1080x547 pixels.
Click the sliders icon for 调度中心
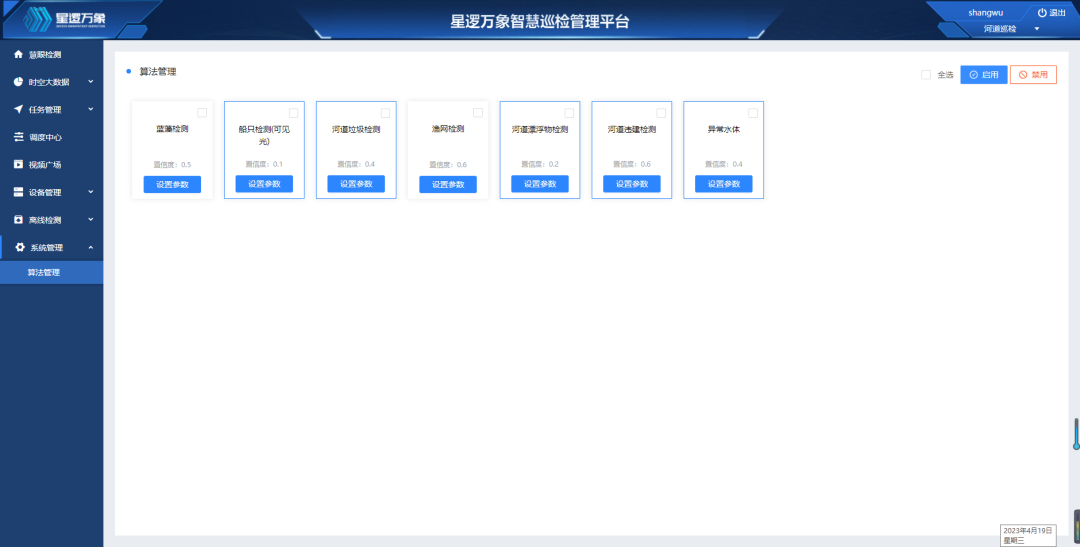tap(18, 137)
